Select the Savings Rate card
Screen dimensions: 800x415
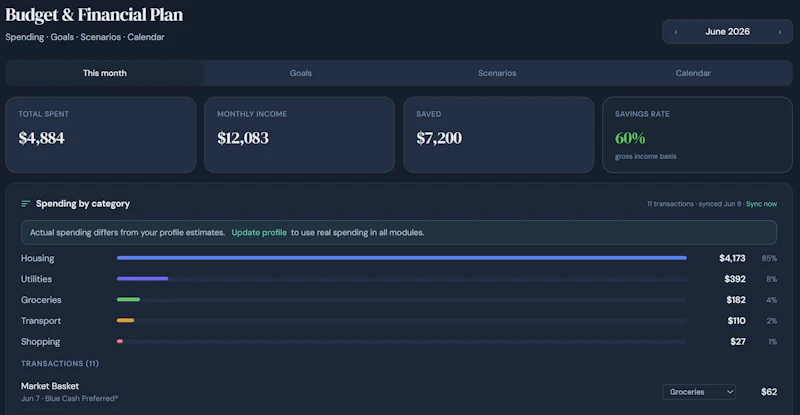[x=697, y=135]
